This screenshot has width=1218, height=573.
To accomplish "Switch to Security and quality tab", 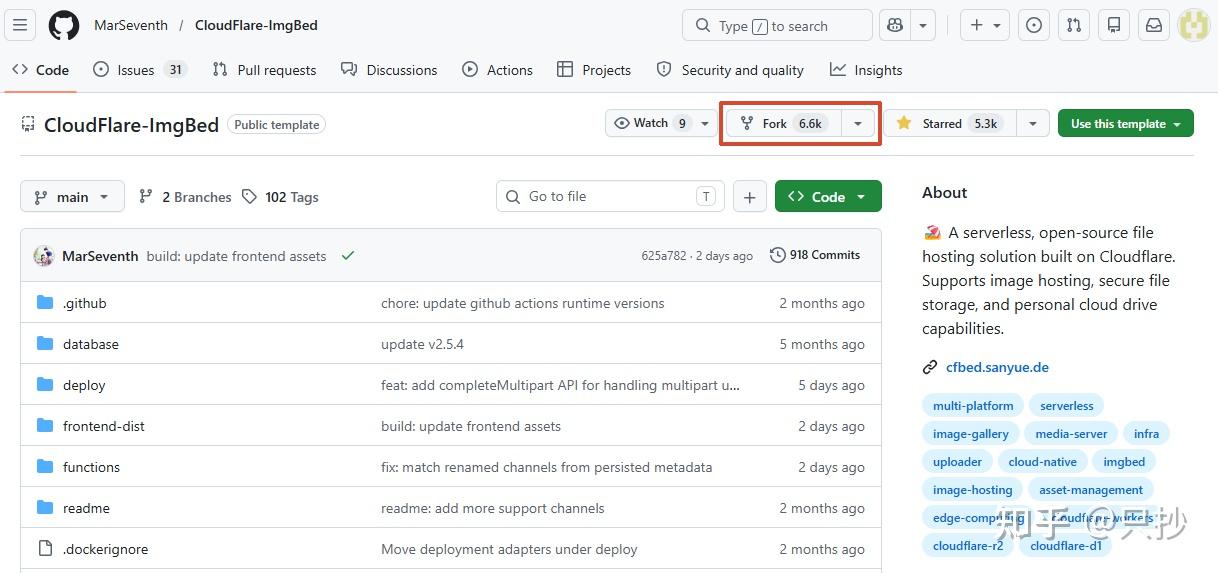I will (730, 69).
